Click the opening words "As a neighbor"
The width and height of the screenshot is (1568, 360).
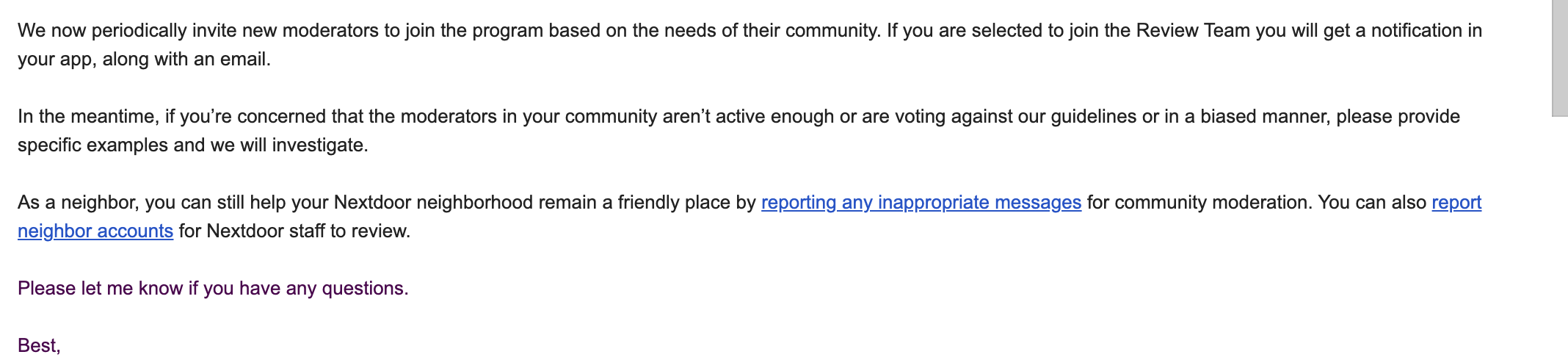[x=77, y=203]
